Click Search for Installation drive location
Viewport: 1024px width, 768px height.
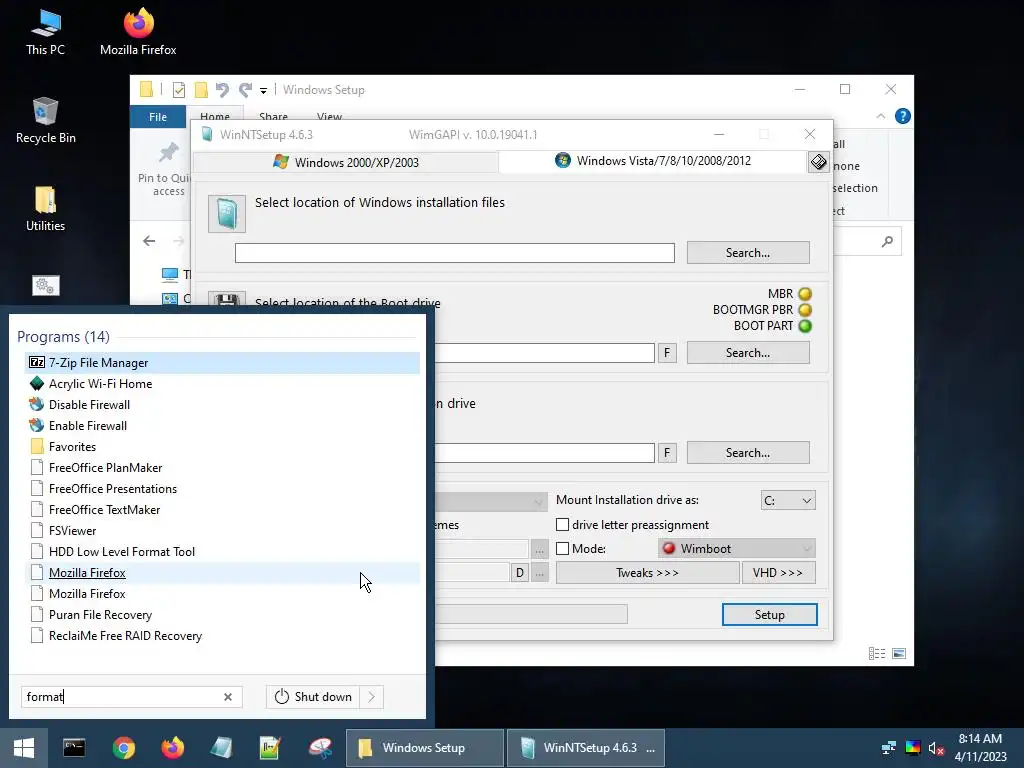point(748,453)
